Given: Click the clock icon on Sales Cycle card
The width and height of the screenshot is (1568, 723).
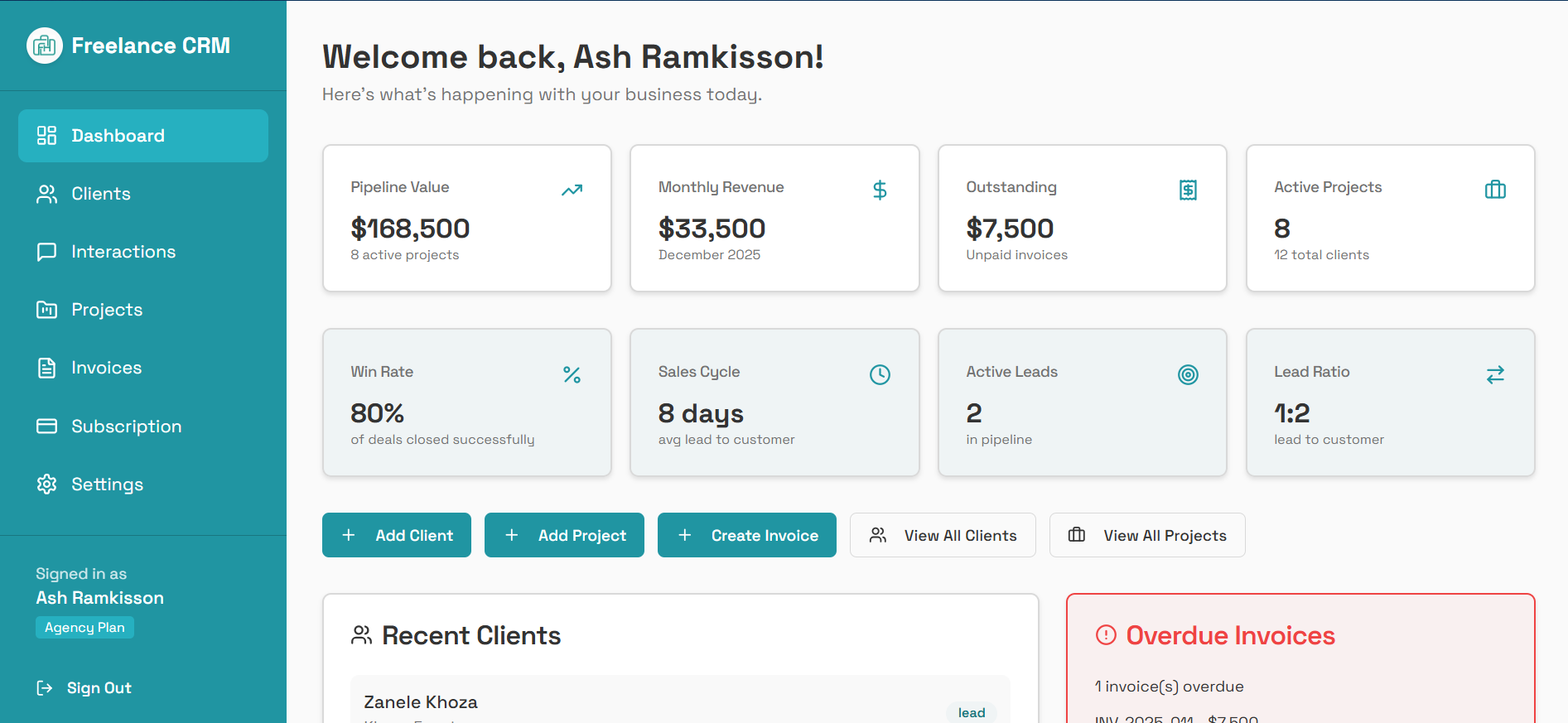Looking at the screenshot, I should point(880,374).
